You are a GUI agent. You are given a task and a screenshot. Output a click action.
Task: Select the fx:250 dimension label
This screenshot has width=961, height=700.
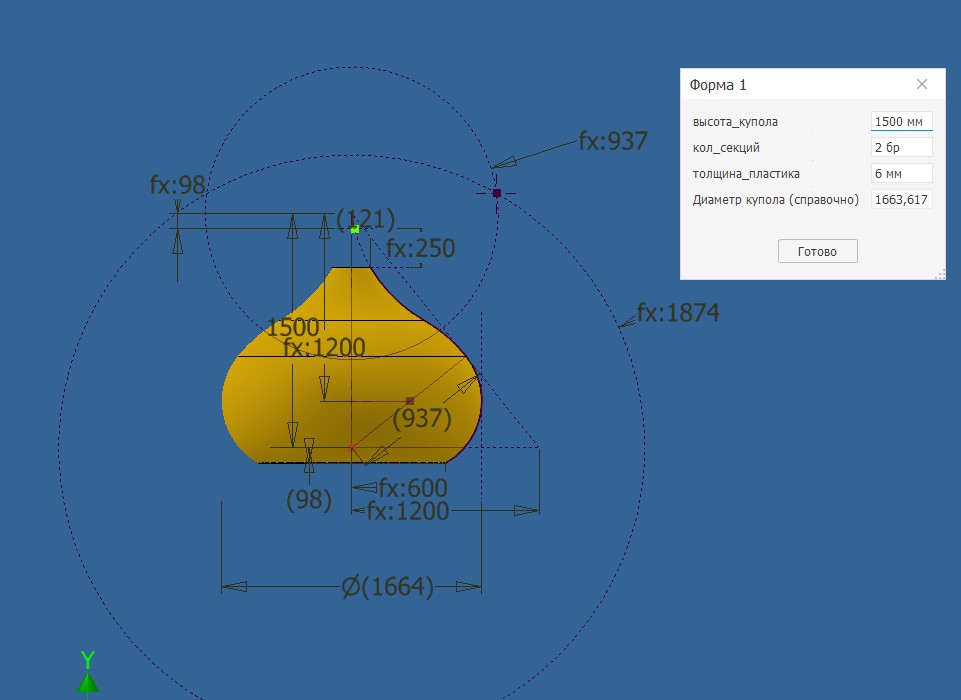click(420, 248)
